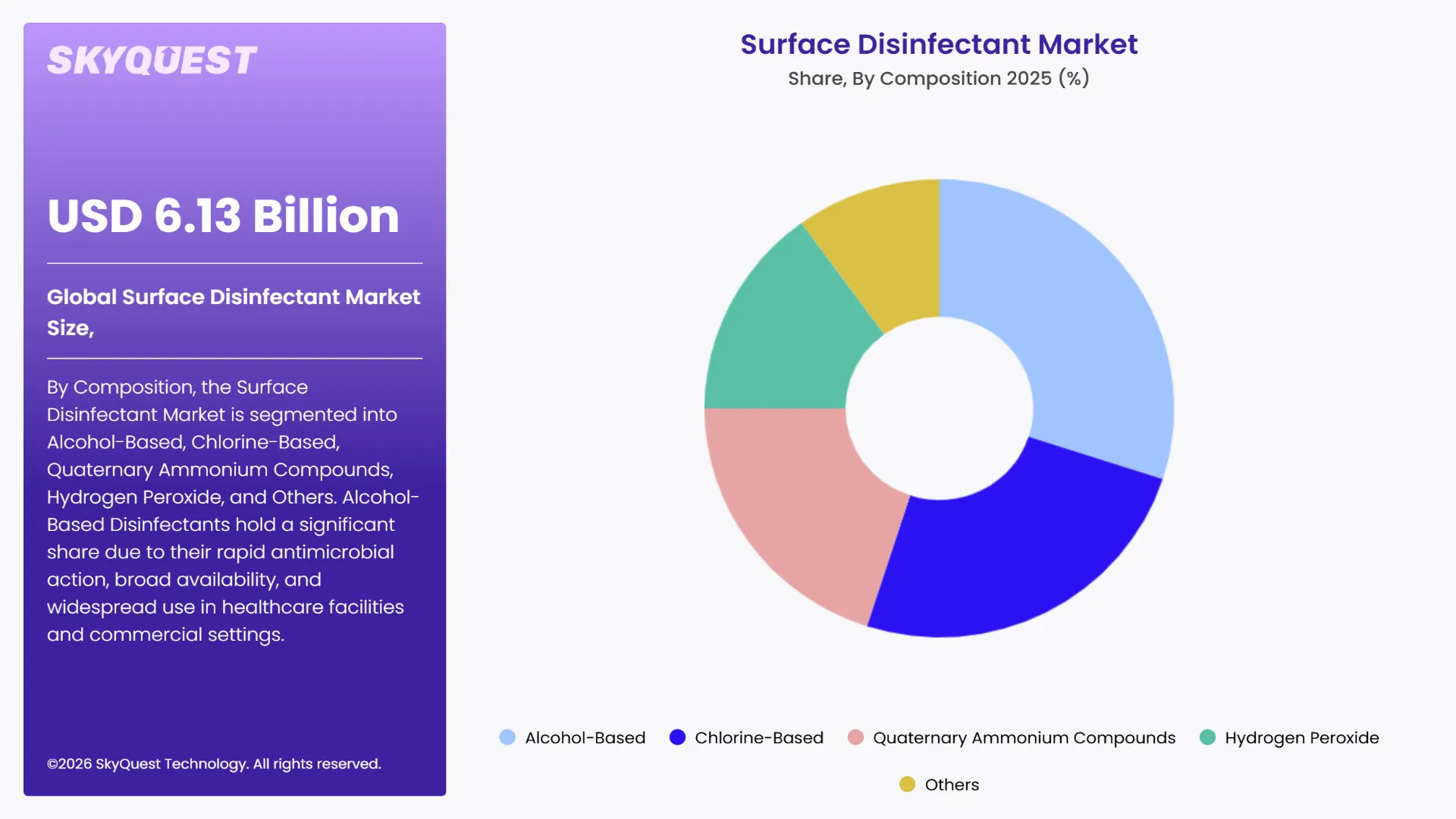Image resolution: width=1456 pixels, height=819 pixels.
Task: Click the USD 6.13 Billion figure
Action: click(x=223, y=215)
